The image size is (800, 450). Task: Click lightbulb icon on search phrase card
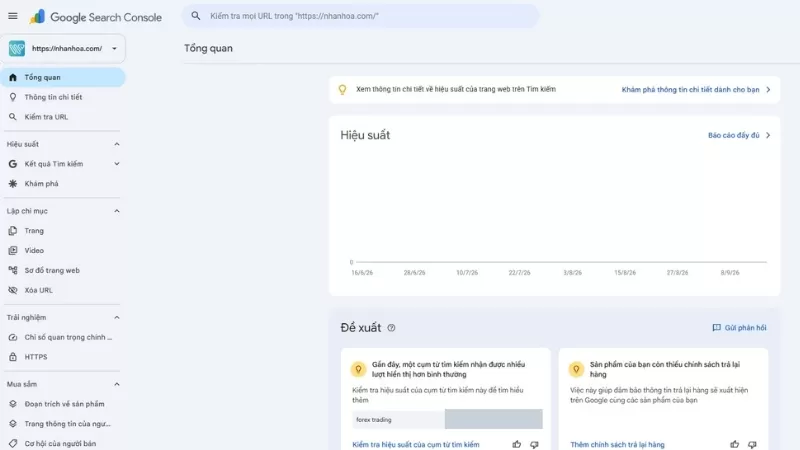click(x=358, y=369)
